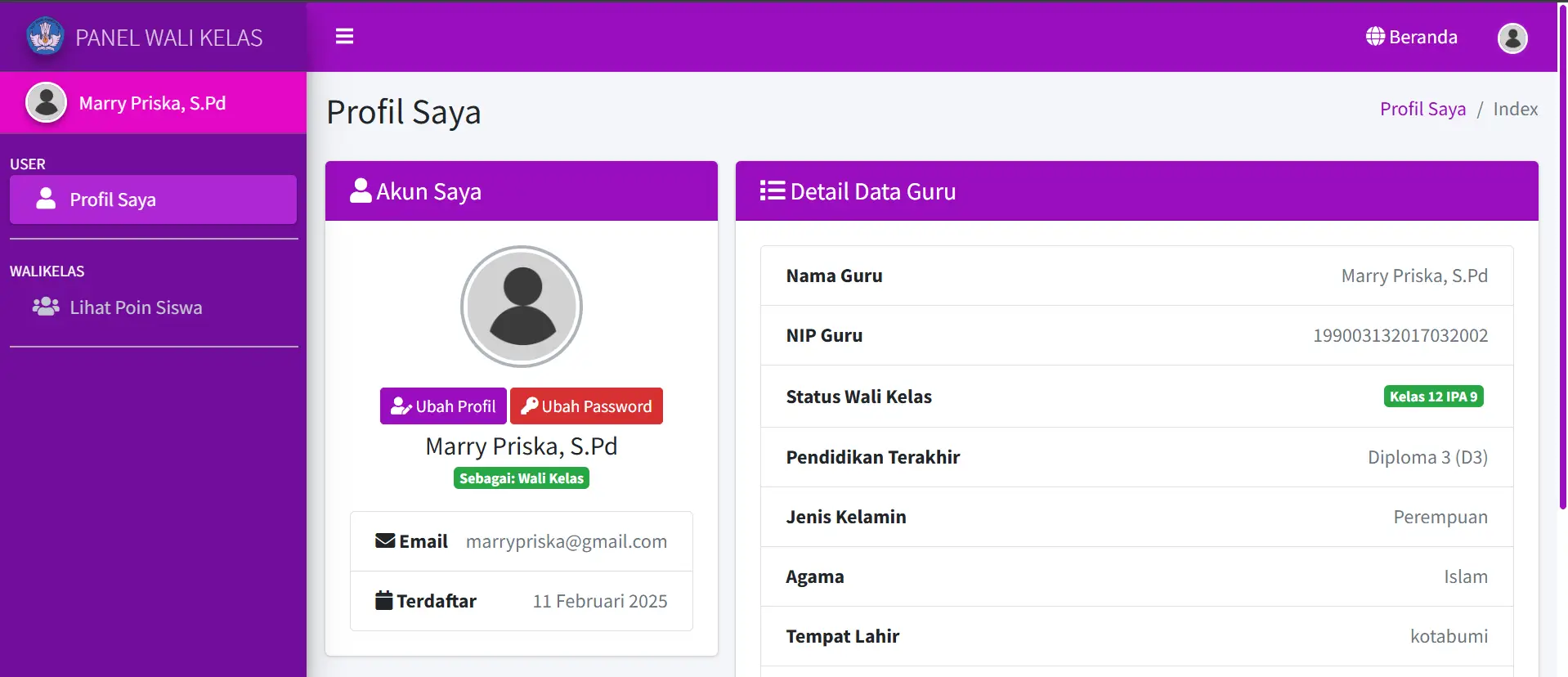
Task: Click the Diploma 3 (D3) value
Action: 1427,457
